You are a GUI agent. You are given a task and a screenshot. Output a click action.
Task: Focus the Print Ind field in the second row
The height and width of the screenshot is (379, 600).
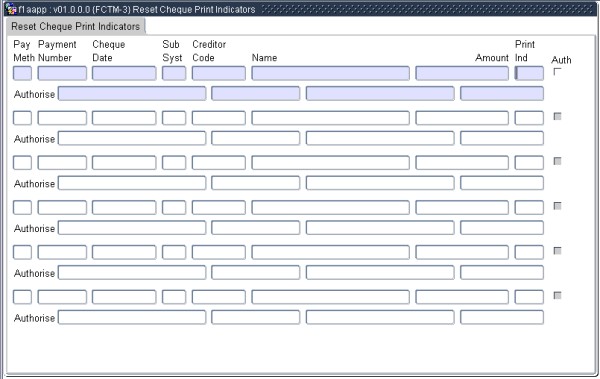529,118
